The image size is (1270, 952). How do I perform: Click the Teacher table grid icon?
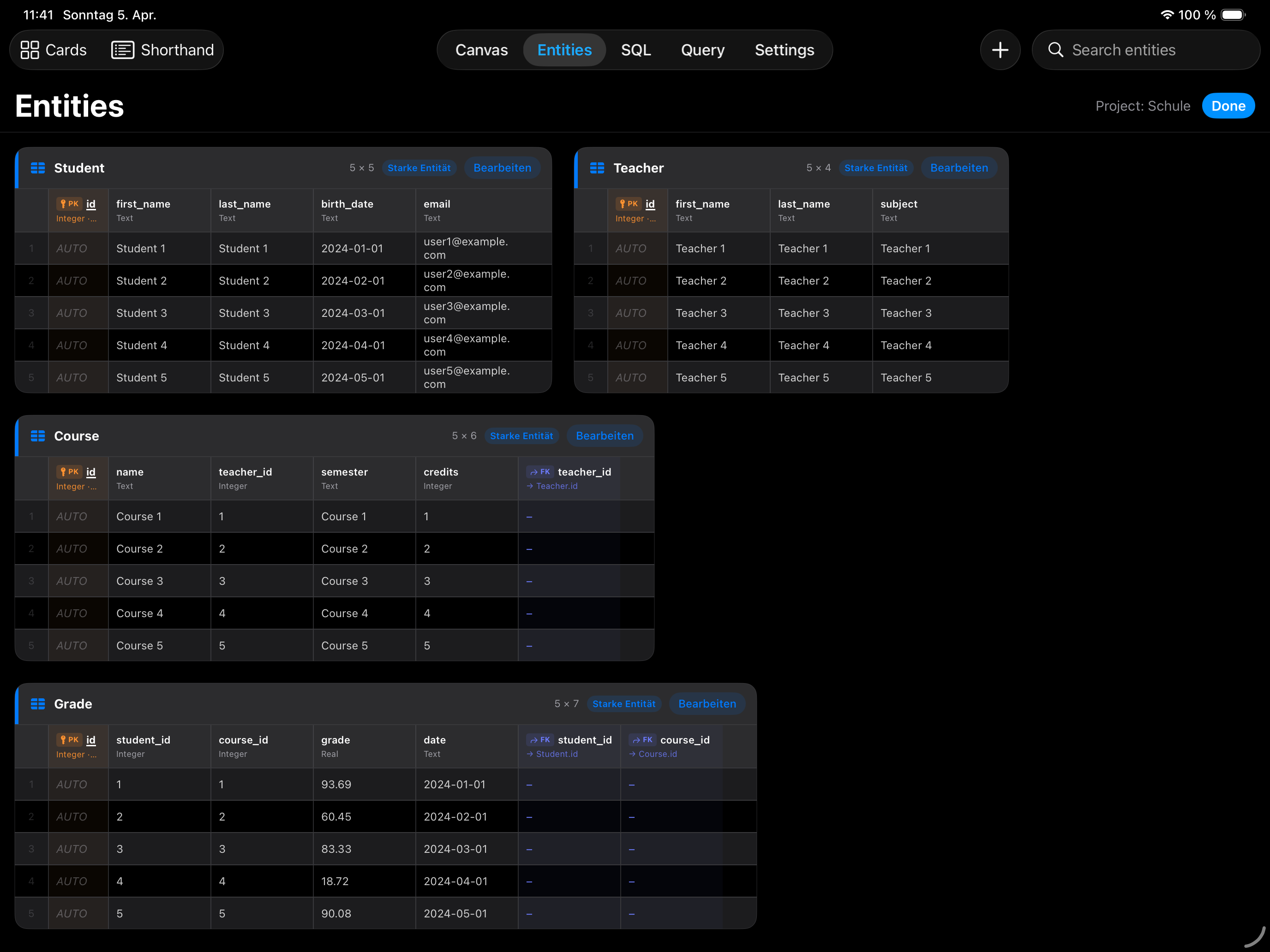point(597,168)
